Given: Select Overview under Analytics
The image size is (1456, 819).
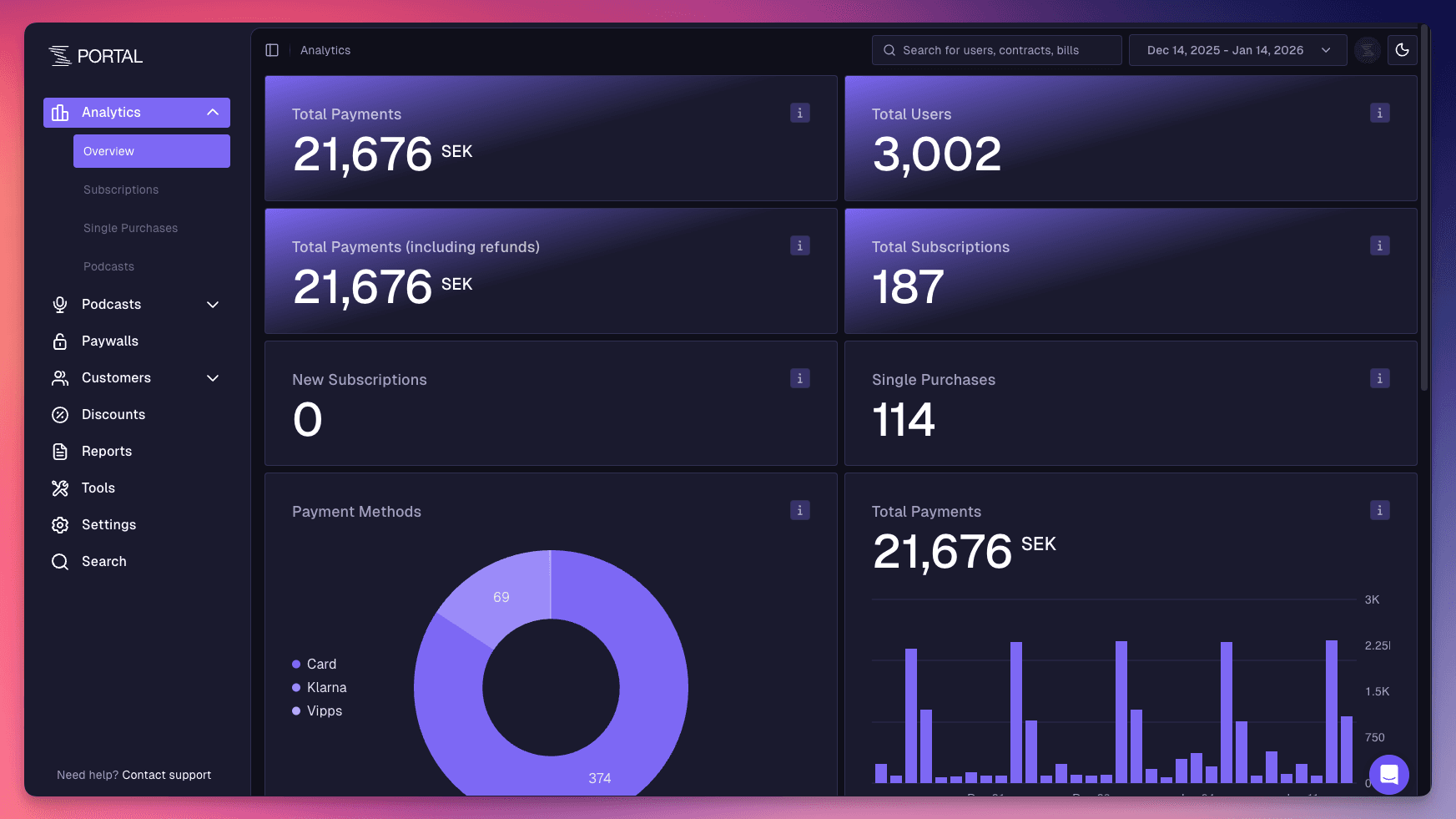Looking at the screenshot, I should click(152, 151).
